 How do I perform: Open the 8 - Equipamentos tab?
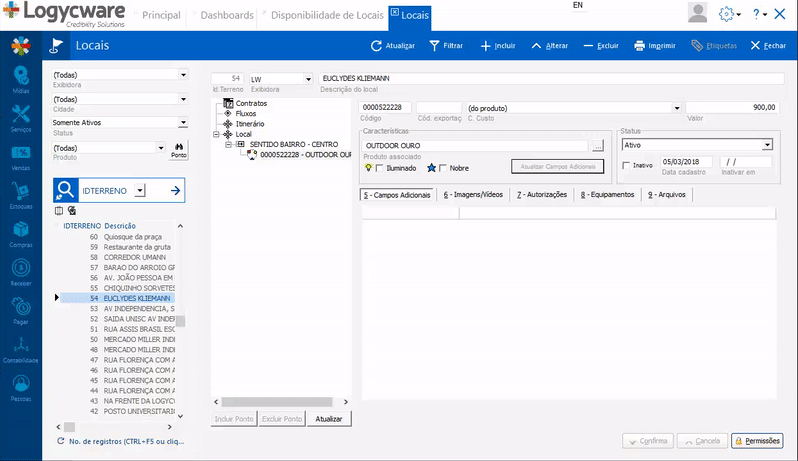[x=608, y=195]
